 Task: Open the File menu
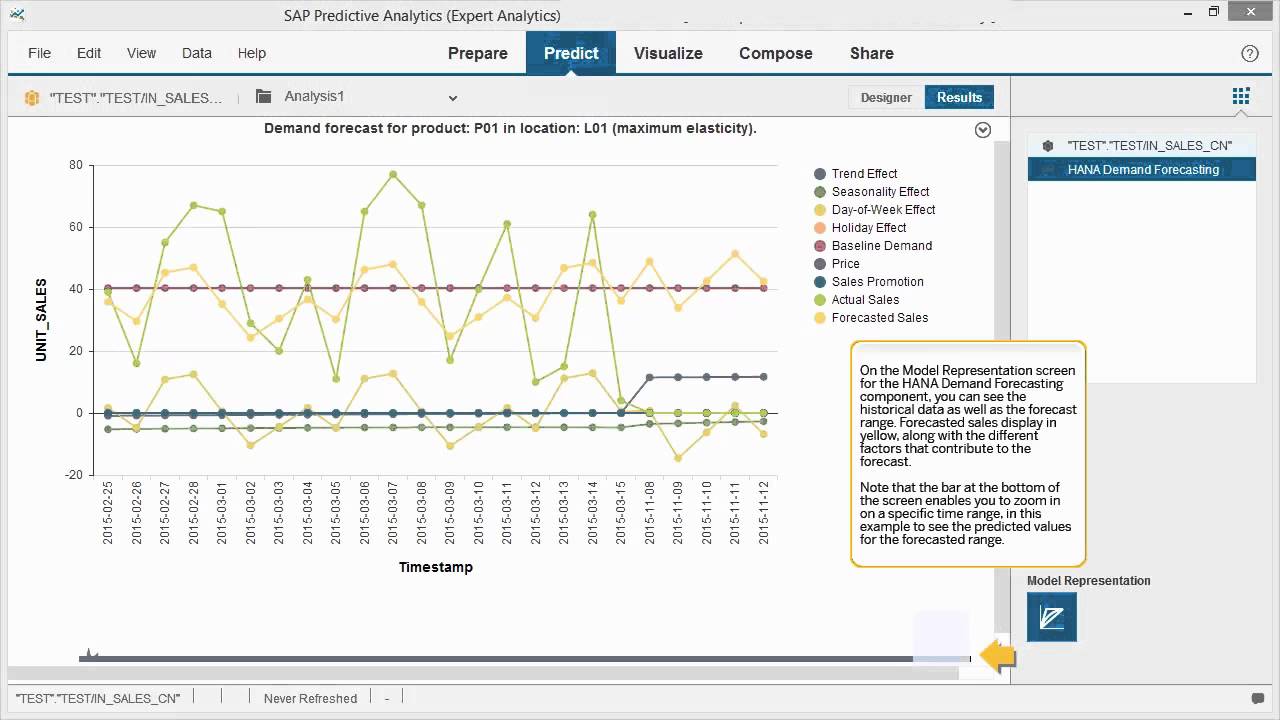[39, 53]
